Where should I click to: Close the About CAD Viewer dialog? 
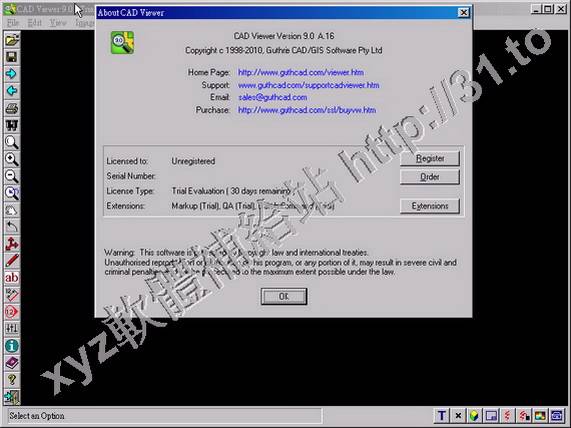click(x=464, y=13)
